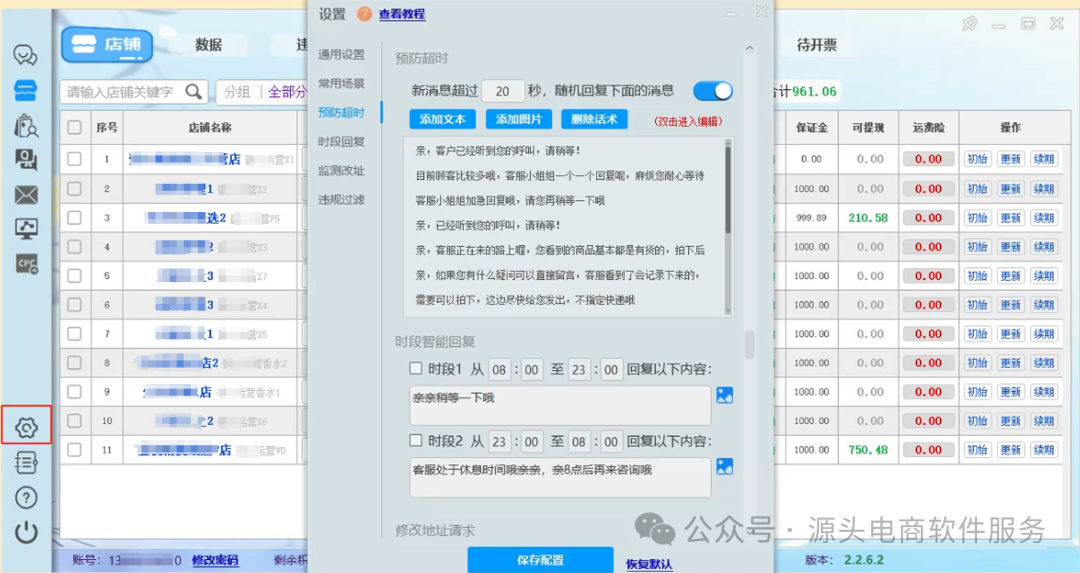Click 初始 button in row 1
Screen dimensions: 1080x573
click(977, 159)
